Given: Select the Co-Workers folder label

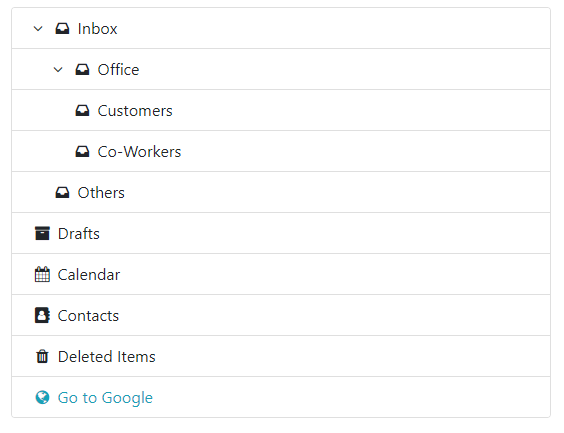Looking at the screenshot, I should [139, 152].
